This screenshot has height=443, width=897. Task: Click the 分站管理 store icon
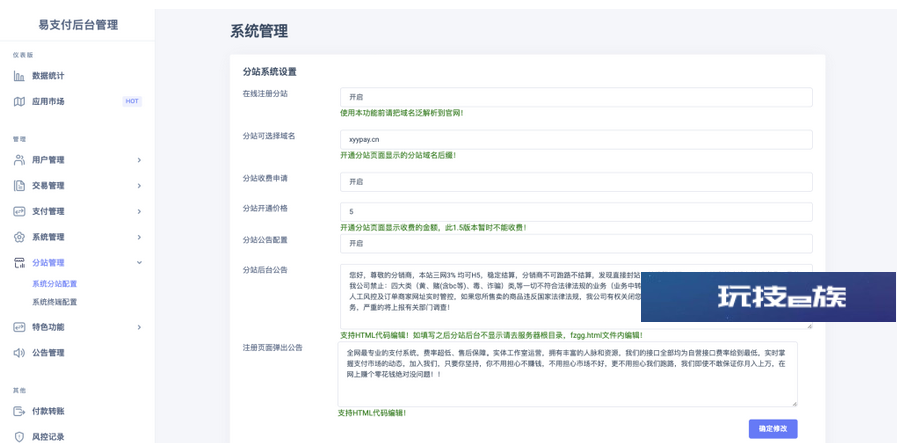tap(19, 263)
